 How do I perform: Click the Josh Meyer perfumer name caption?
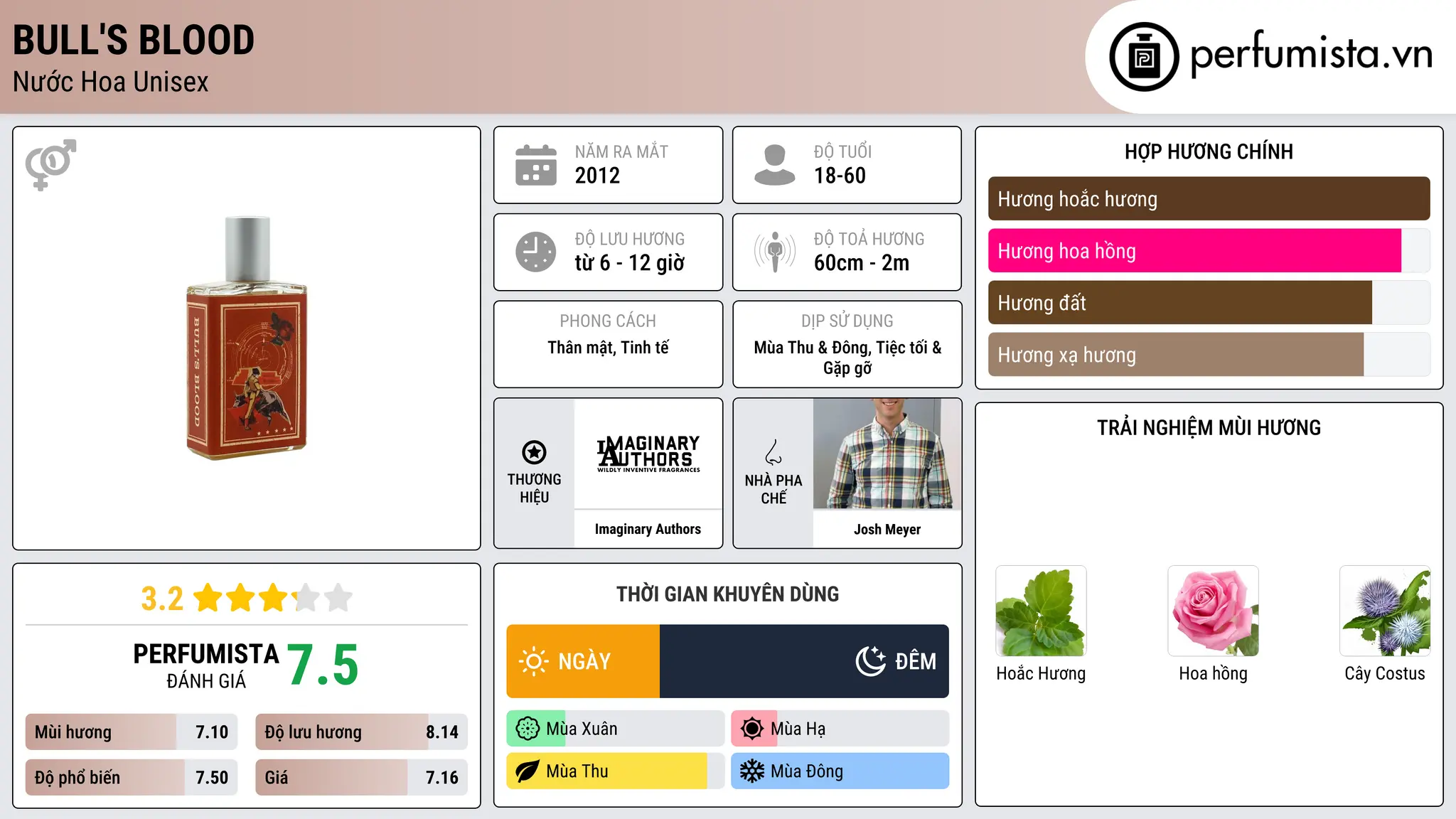tap(887, 529)
